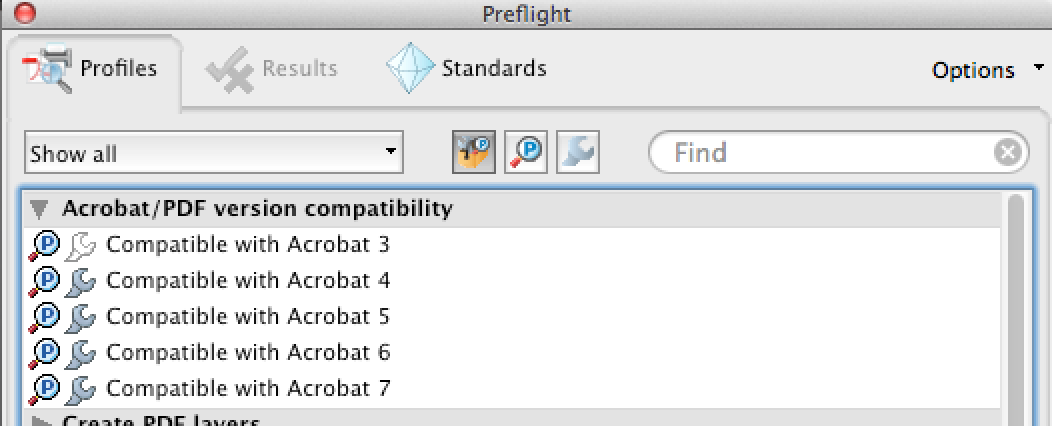Image resolution: width=1052 pixels, height=426 pixels.
Task: Clear the Find field with X icon
Action: click(1007, 153)
